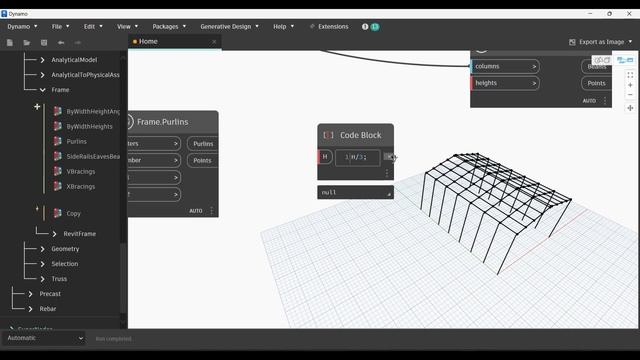
Task: Open the File menu
Action: [x=60, y=27]
